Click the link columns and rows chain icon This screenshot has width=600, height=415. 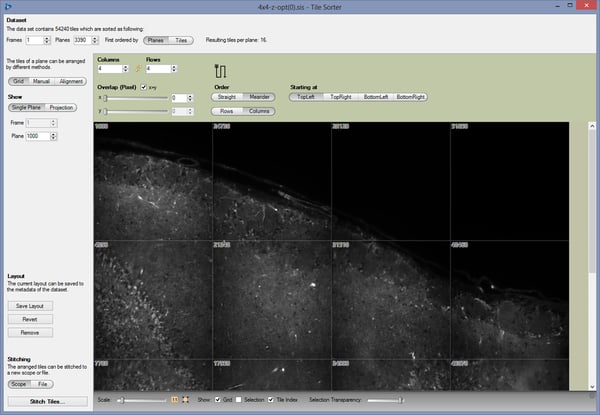coord(138,68)
